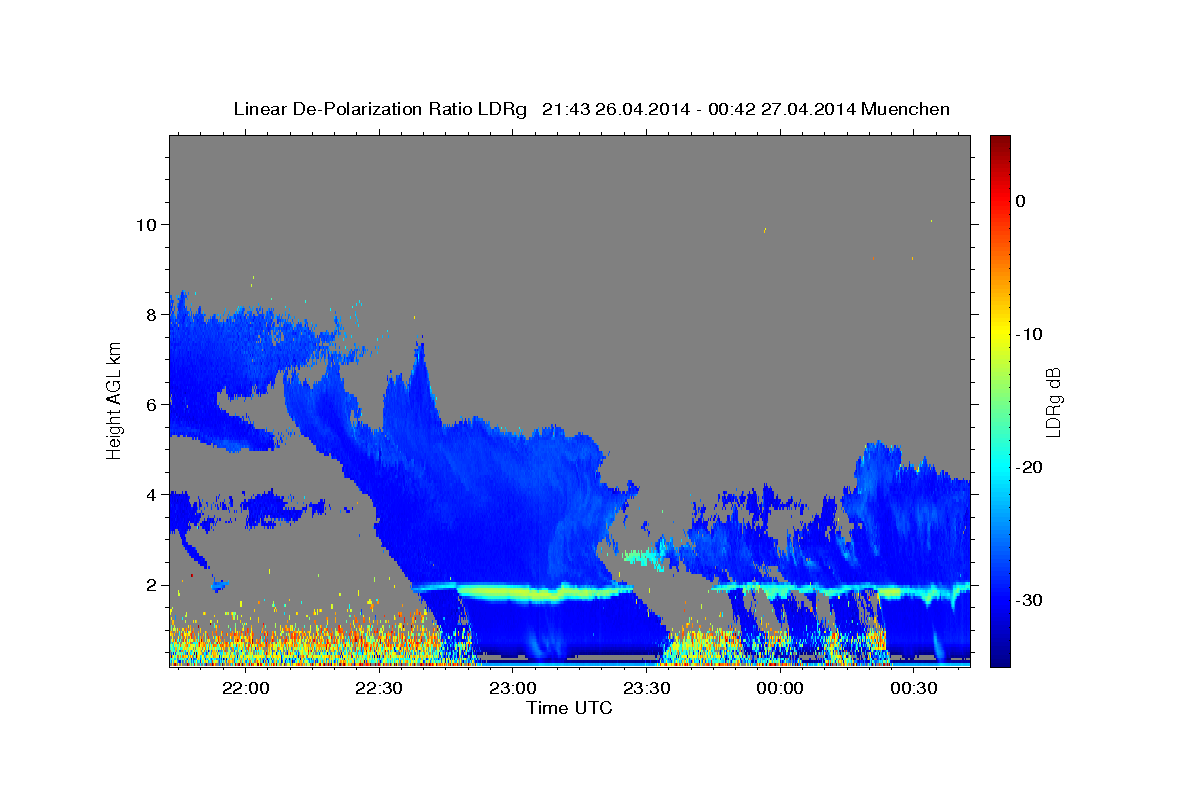Select the 00:30 time tick label
The width and height of the screenshot is (1200, 800).
[x=914, y=688]
